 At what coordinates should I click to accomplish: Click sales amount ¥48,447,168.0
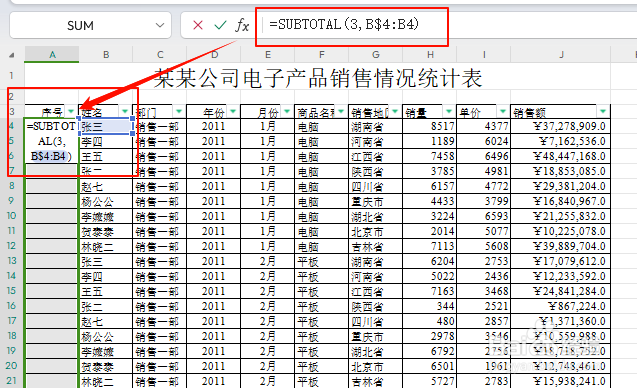[x=561, y=156]
